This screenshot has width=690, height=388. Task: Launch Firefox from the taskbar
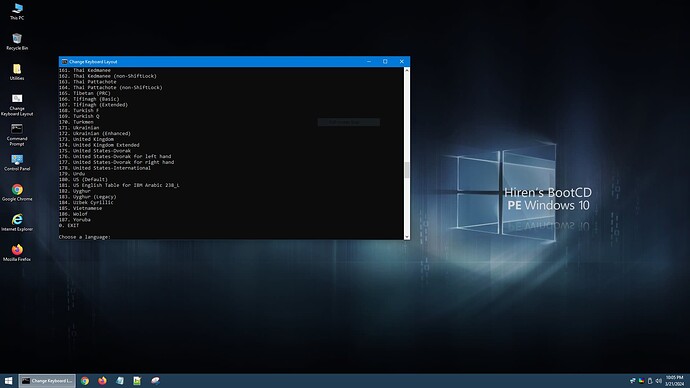point(102,381)
